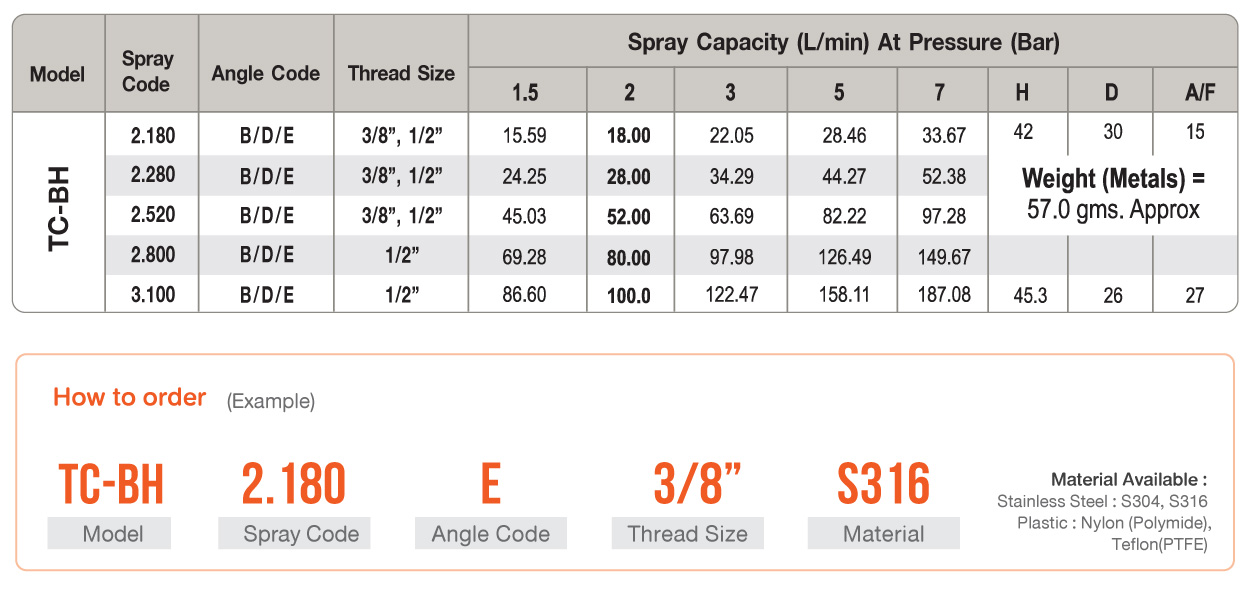
Task: Select spray code 2.800 entry
Action: pyautogui.click(x=152, y=255)
